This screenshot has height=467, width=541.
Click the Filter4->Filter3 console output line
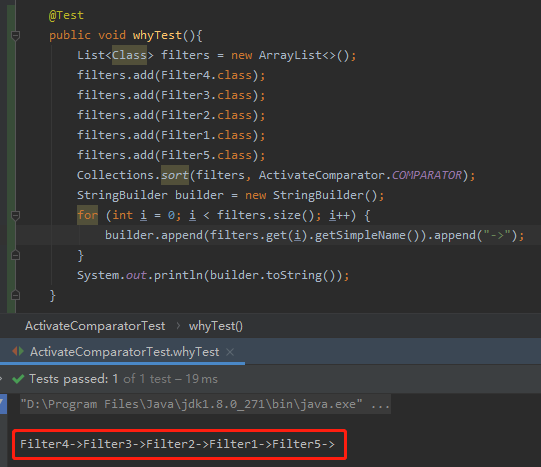177,444
